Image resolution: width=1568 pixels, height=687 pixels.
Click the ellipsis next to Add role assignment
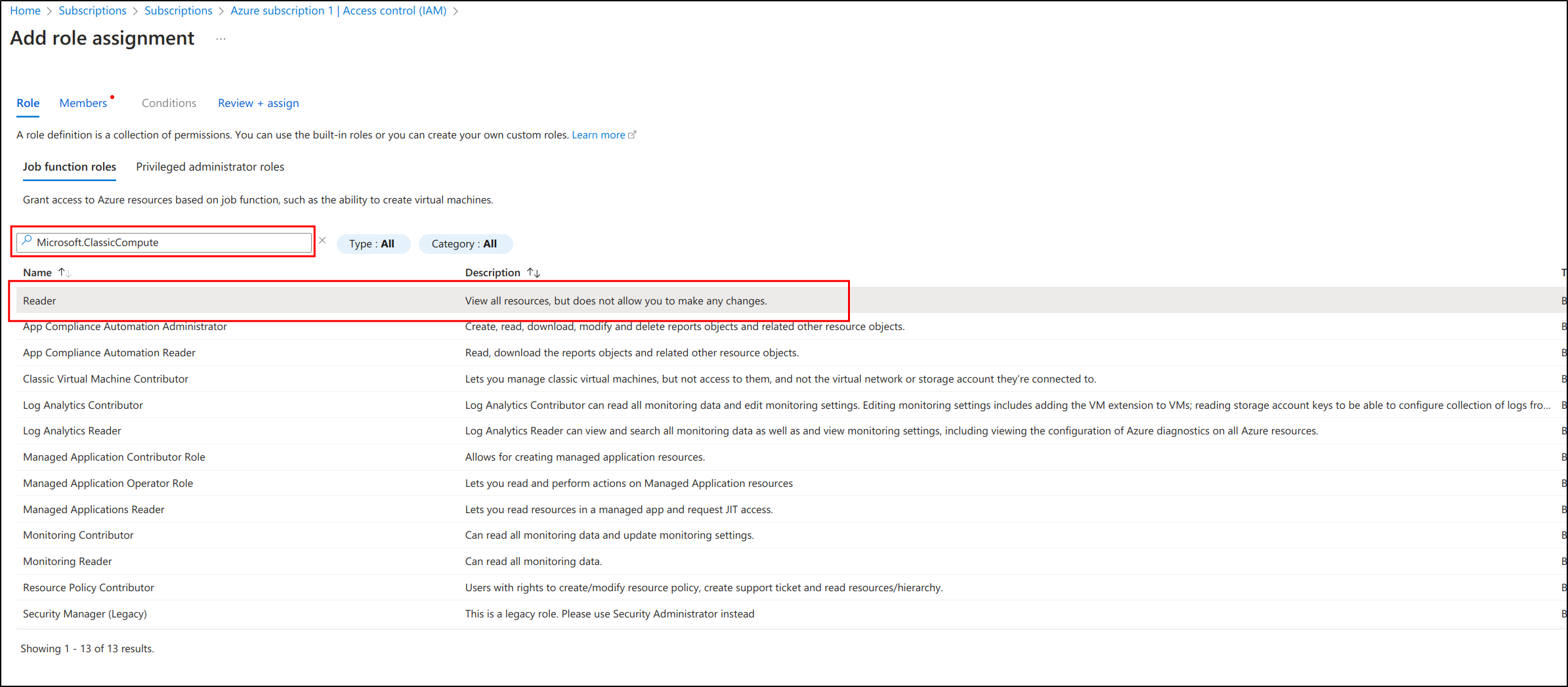coord(221,39)
